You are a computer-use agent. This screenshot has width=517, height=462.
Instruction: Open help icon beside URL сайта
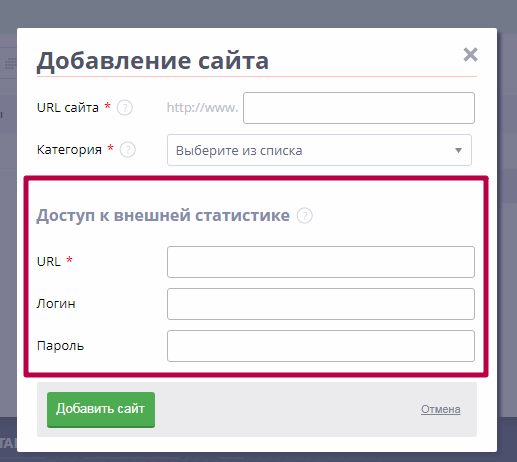pyautogui.click(x=125, y=108)
